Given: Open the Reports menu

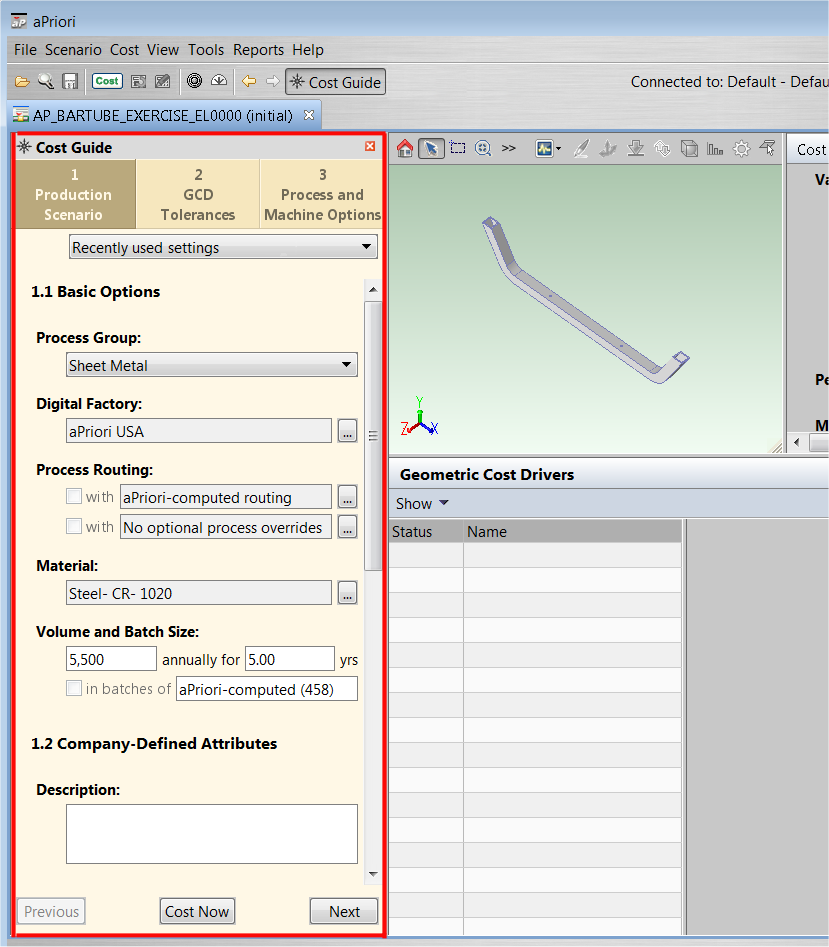Looking at the screenshot, I should coord(258,50).
